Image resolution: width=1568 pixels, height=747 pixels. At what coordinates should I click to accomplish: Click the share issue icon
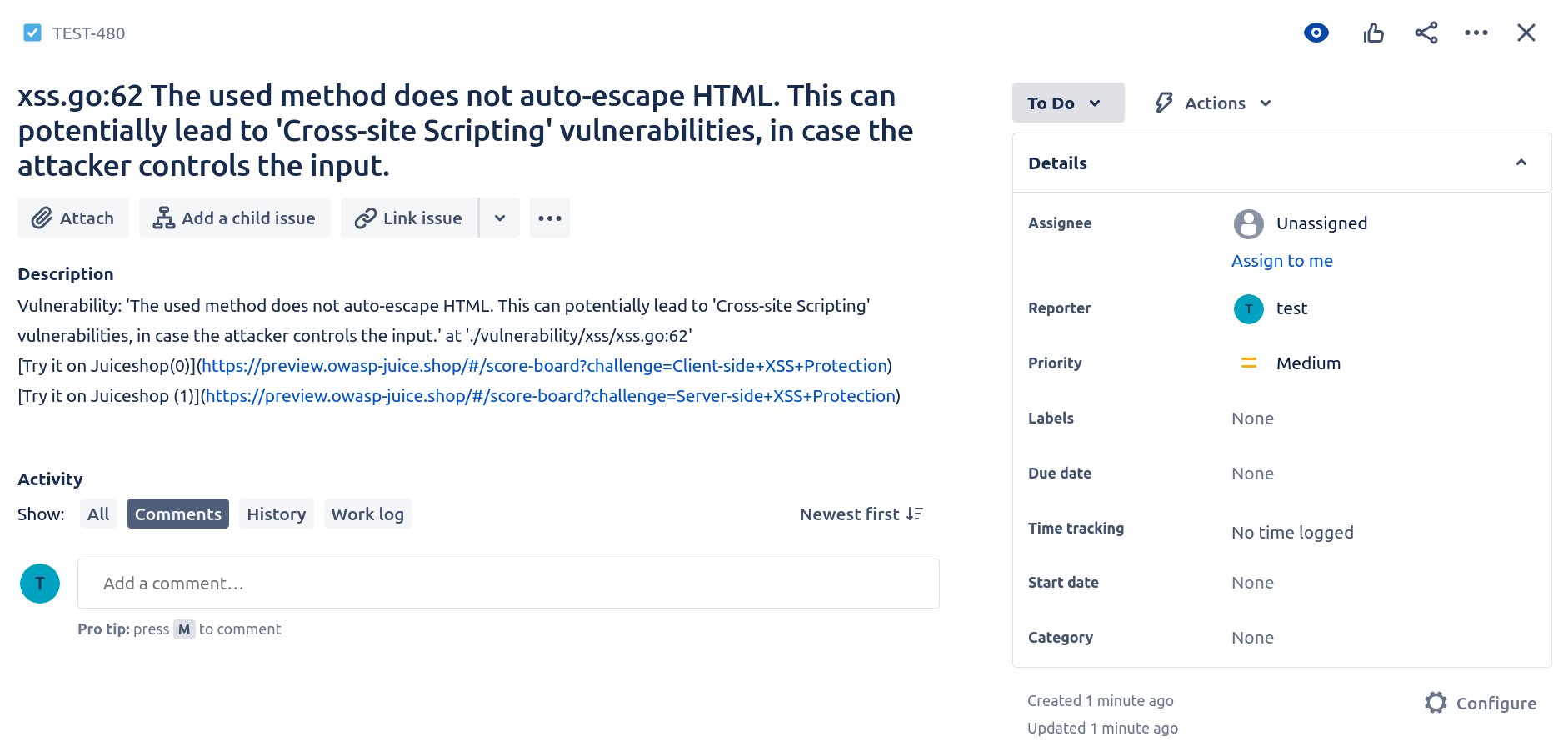pyautogui.click(x=1426, y=33)
